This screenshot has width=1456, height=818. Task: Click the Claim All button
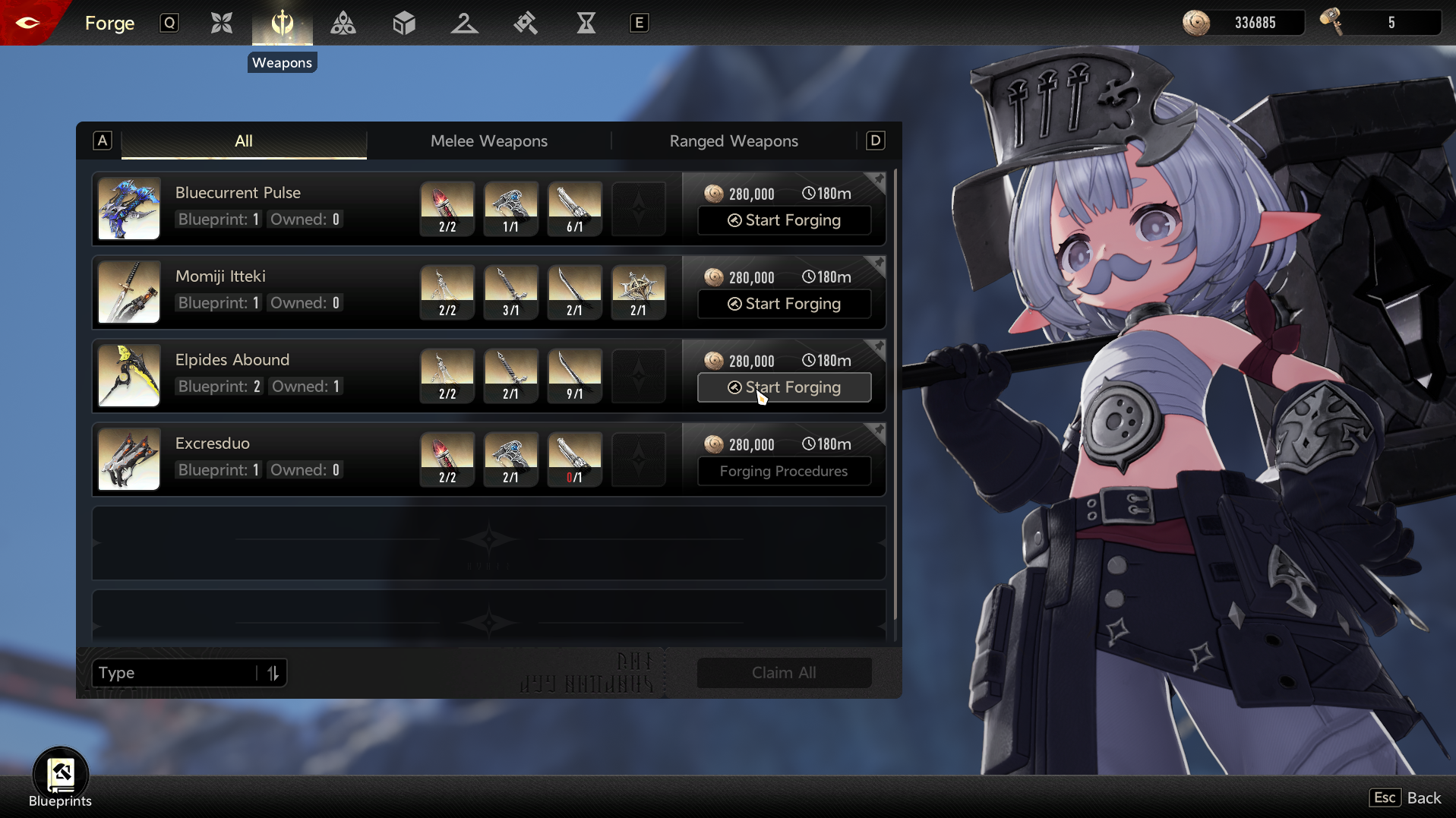click(785, 673)
